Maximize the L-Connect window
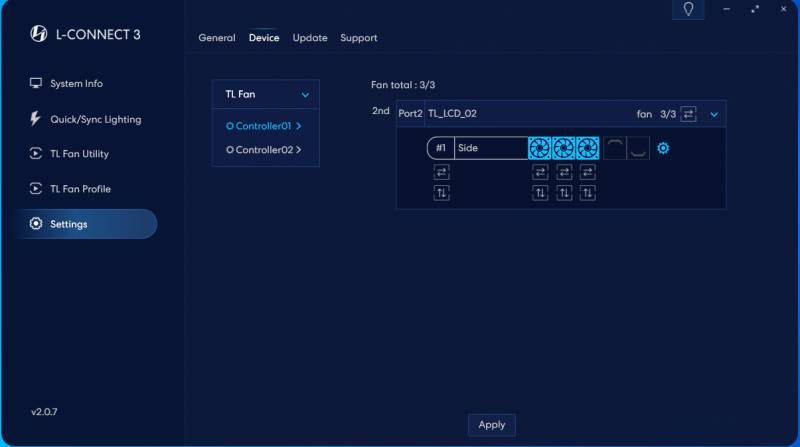This screenshot has width=800, height=447. [x=755, y=9]
